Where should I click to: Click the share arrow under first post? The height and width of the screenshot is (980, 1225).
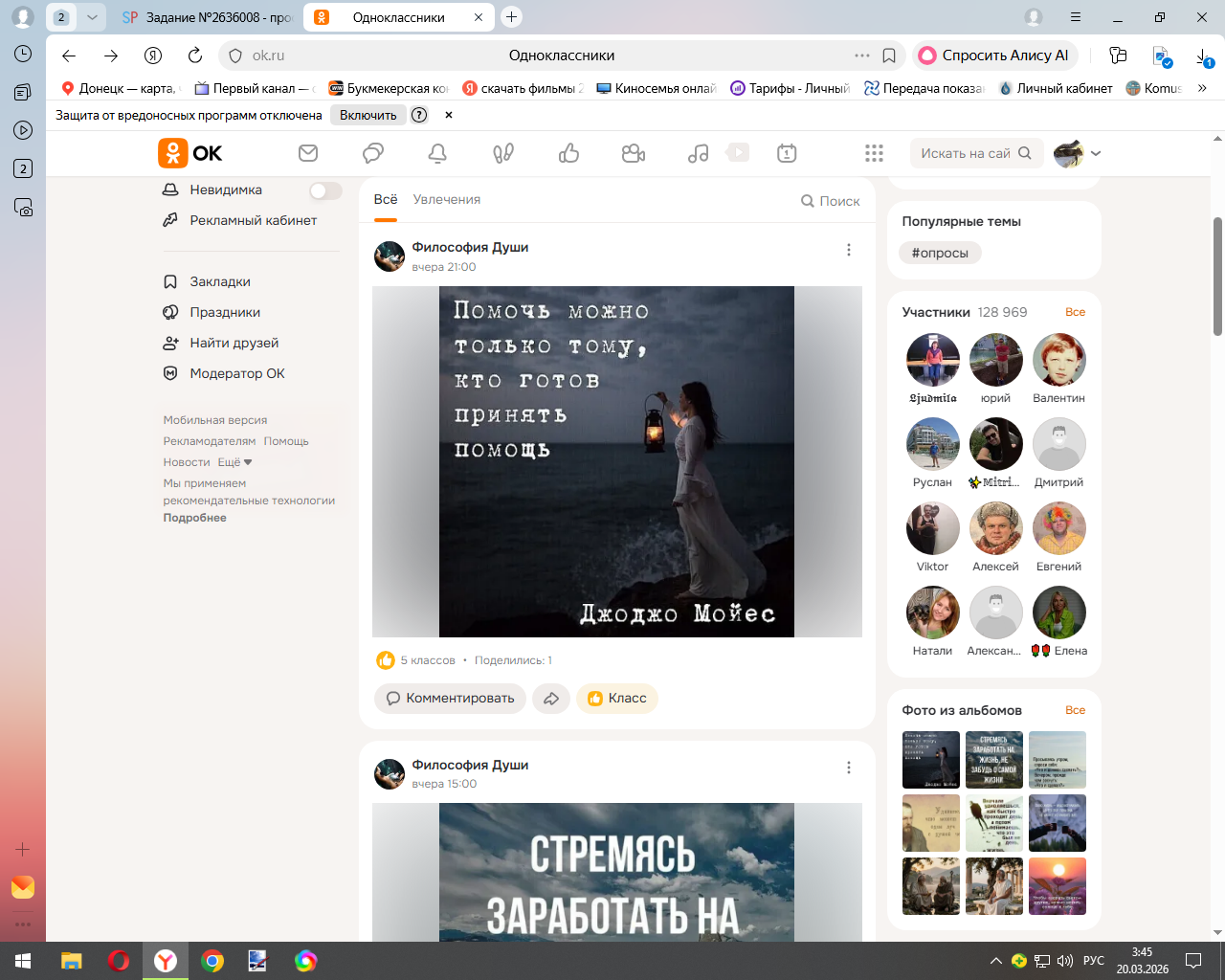point(551,699)
